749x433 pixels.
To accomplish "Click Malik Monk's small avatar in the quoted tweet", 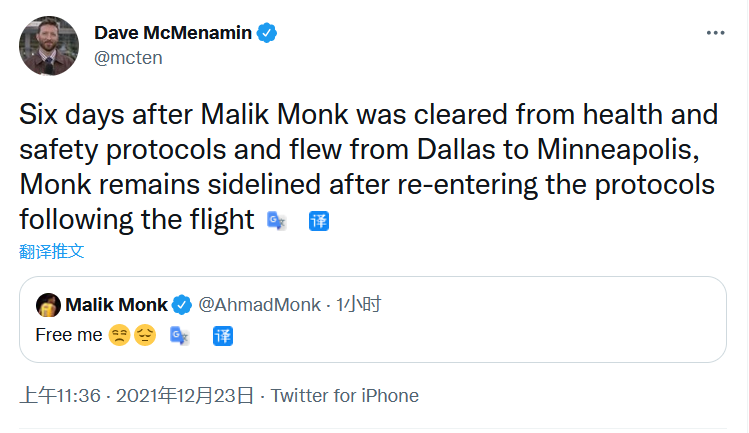I will click(x=47, y=304).
